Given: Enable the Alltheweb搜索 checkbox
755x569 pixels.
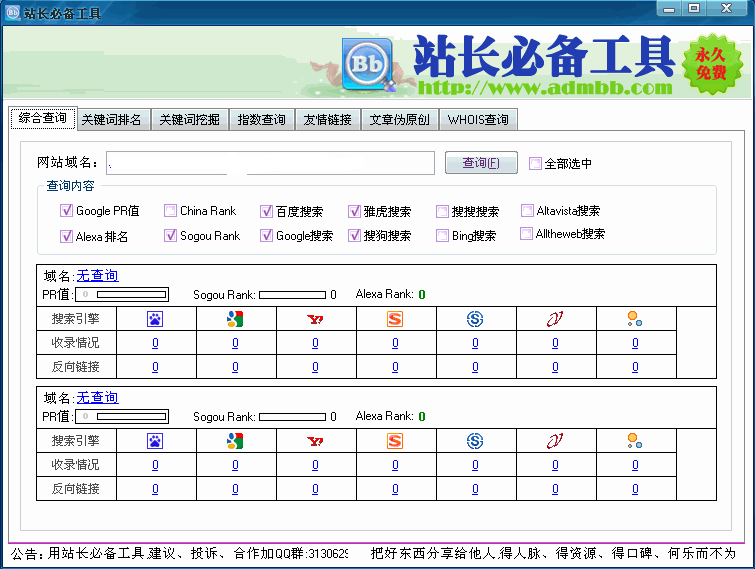Looking at the screenshot, I should coord(526,233).
